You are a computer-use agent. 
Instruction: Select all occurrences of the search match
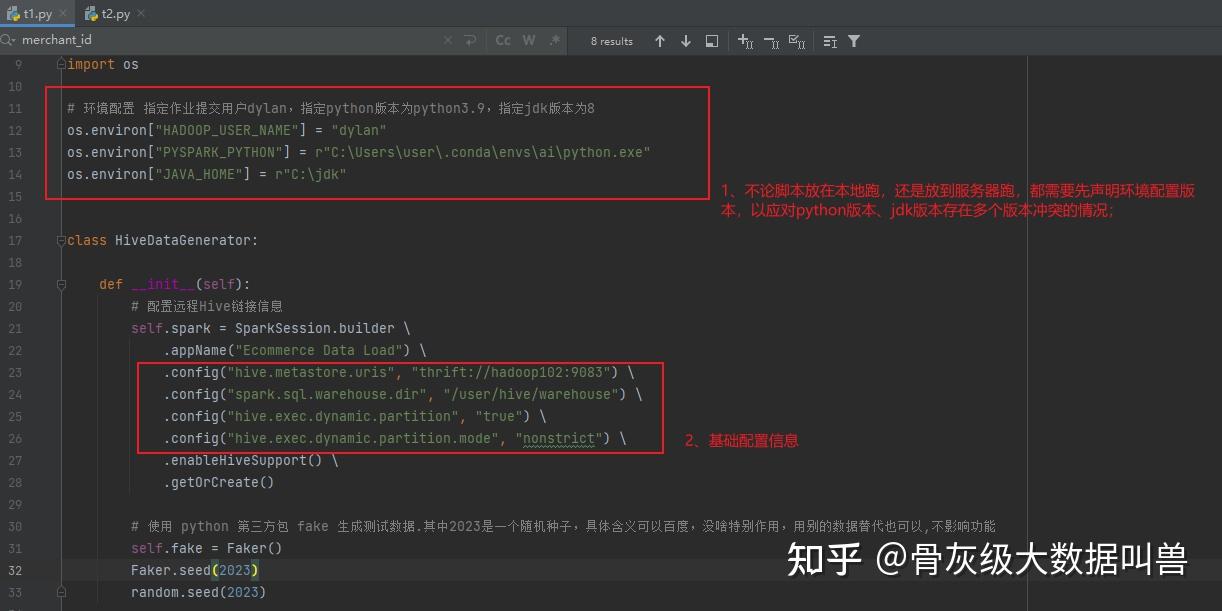[797, 41]
